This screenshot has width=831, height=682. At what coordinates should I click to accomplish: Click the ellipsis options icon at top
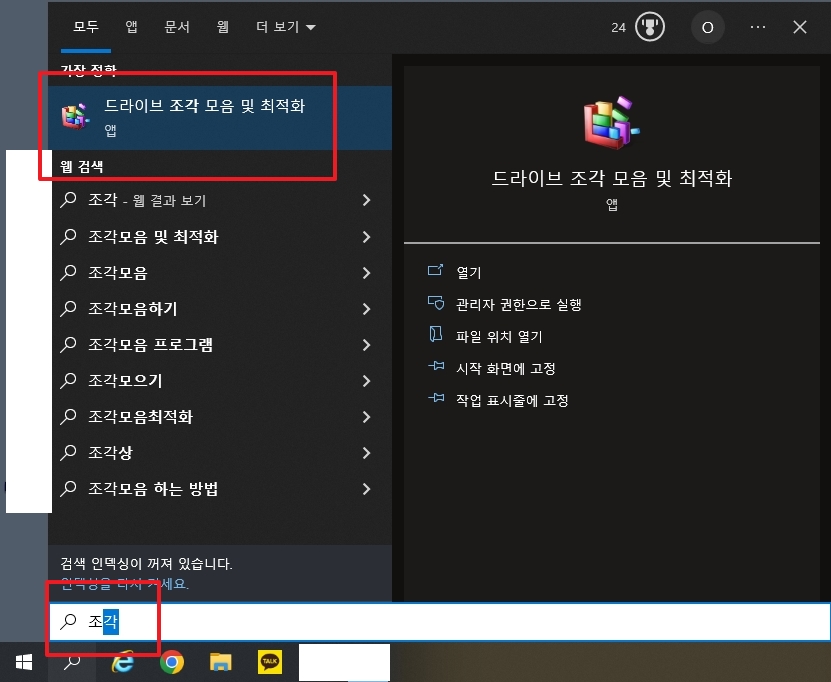(757, 27)
